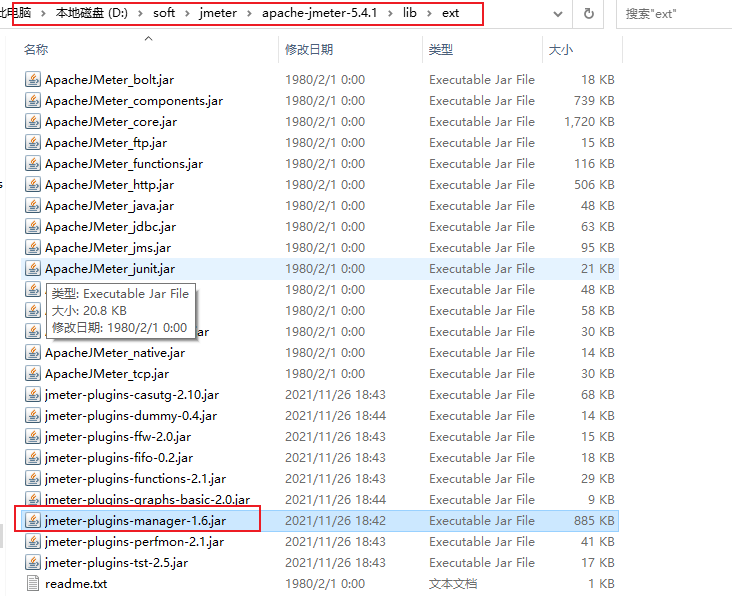Click the refresh button beside the address bar
The image size is (732, 596).
(589, 14)
